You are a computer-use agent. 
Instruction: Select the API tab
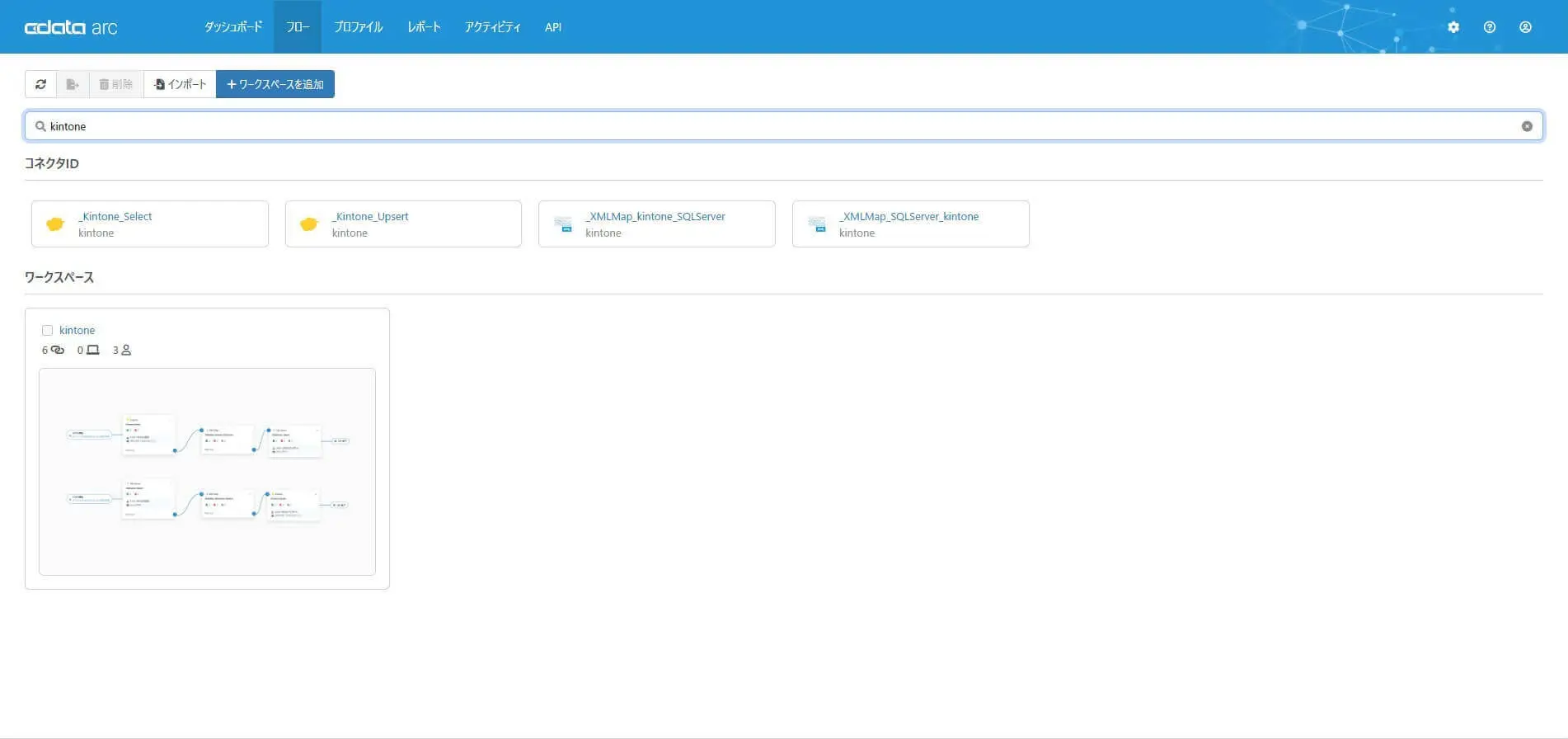pyautogui.click(x=553, y=27)
